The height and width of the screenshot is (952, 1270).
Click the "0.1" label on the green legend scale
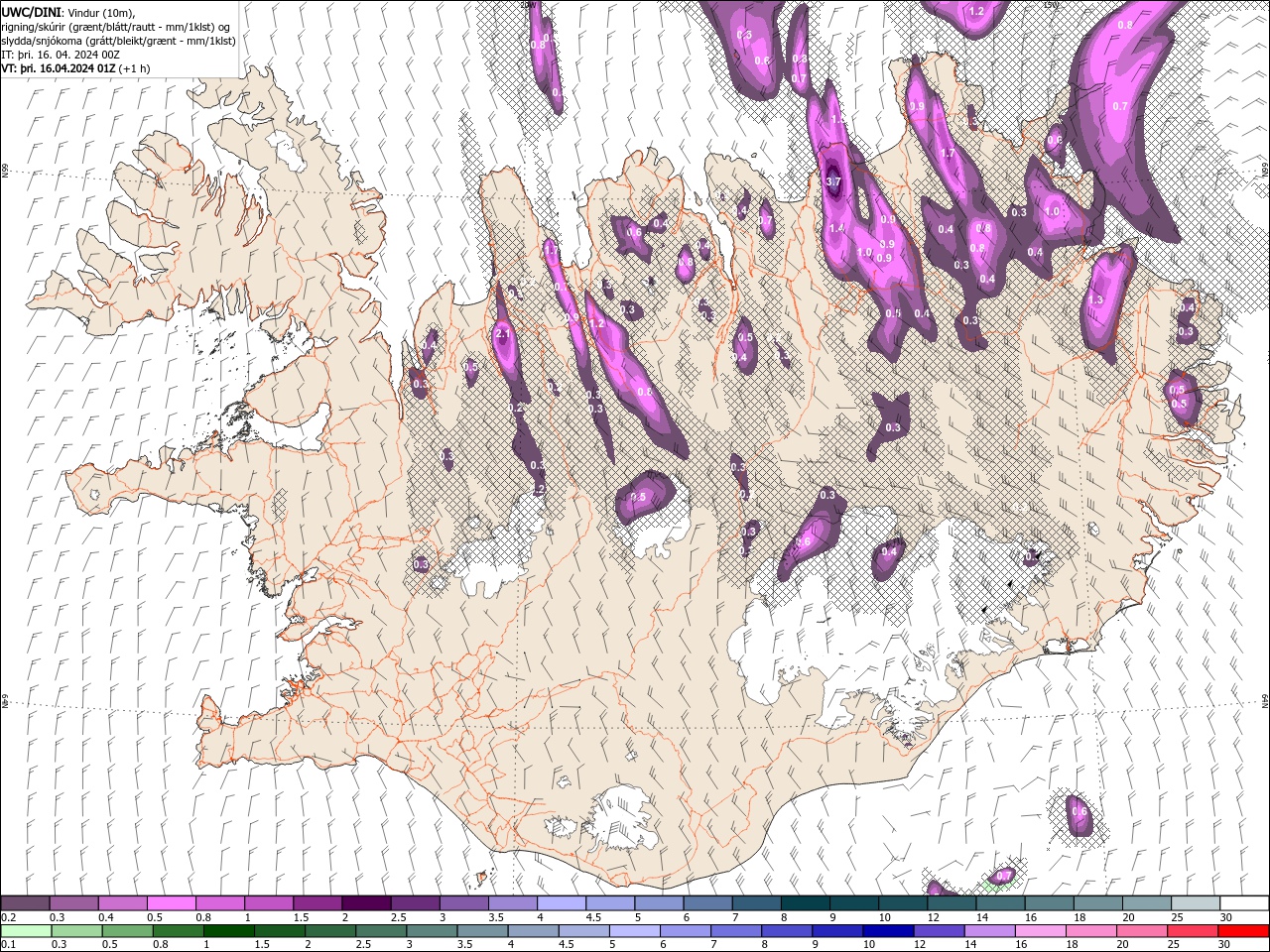click(9, 945)
